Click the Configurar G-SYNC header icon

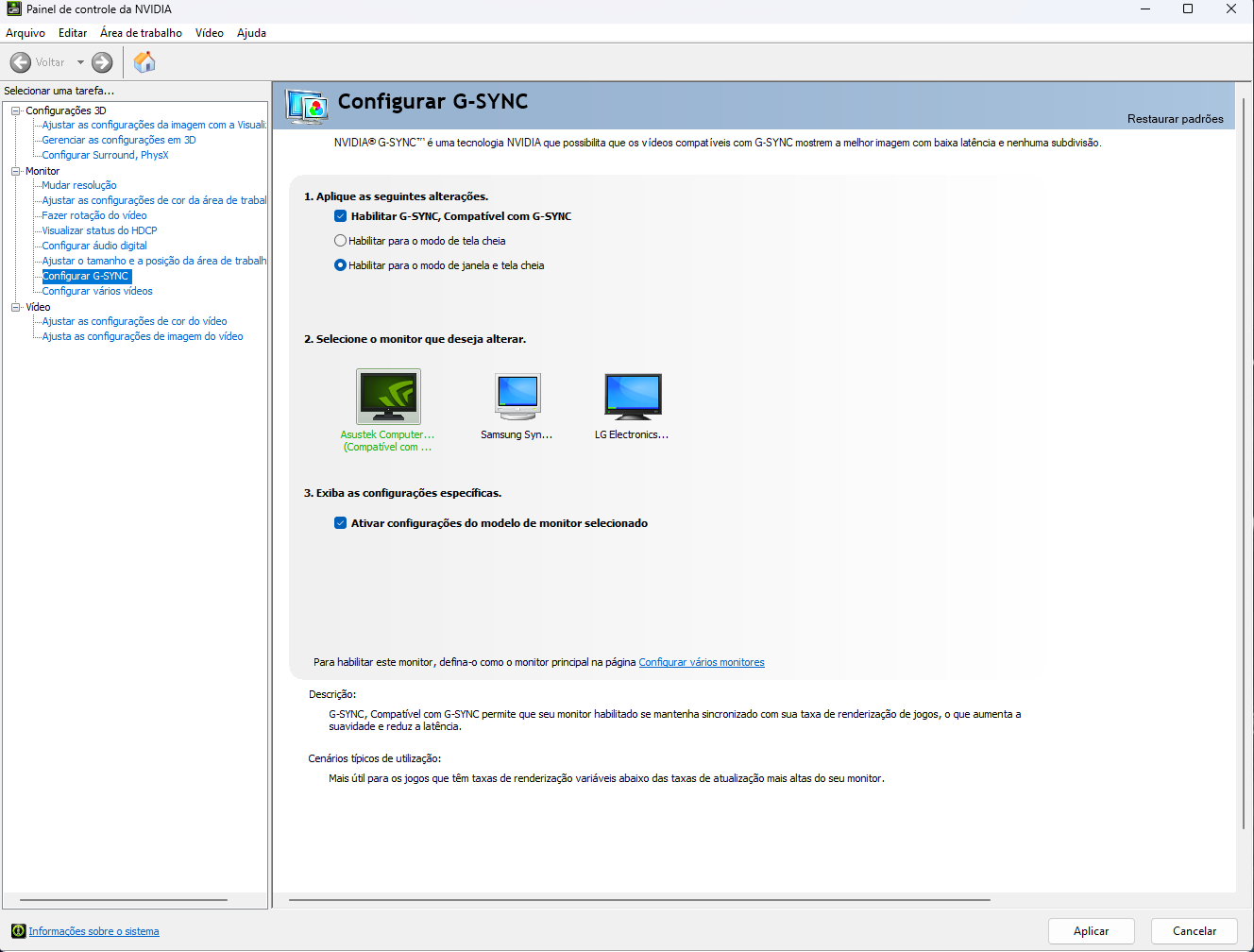pos(307,106)
